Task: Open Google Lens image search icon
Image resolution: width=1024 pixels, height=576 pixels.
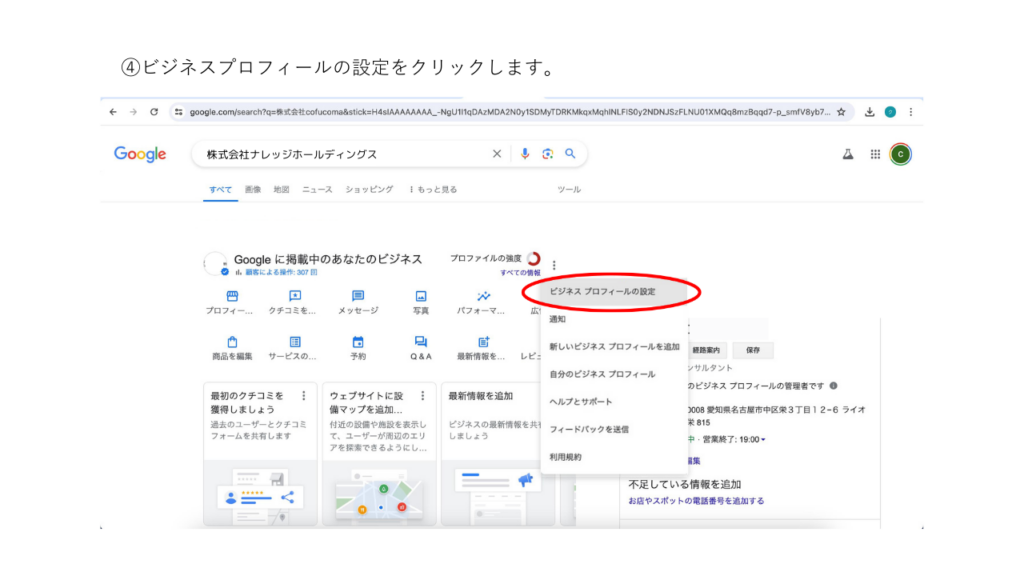Action: pyautogui.click(x=547, y=154)
